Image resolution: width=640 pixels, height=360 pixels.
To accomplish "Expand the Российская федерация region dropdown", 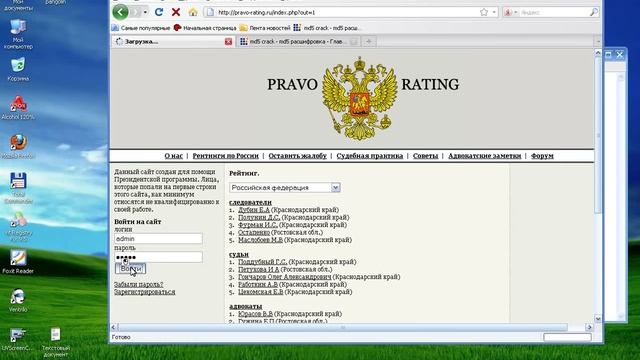I will [x=336, y=187].
